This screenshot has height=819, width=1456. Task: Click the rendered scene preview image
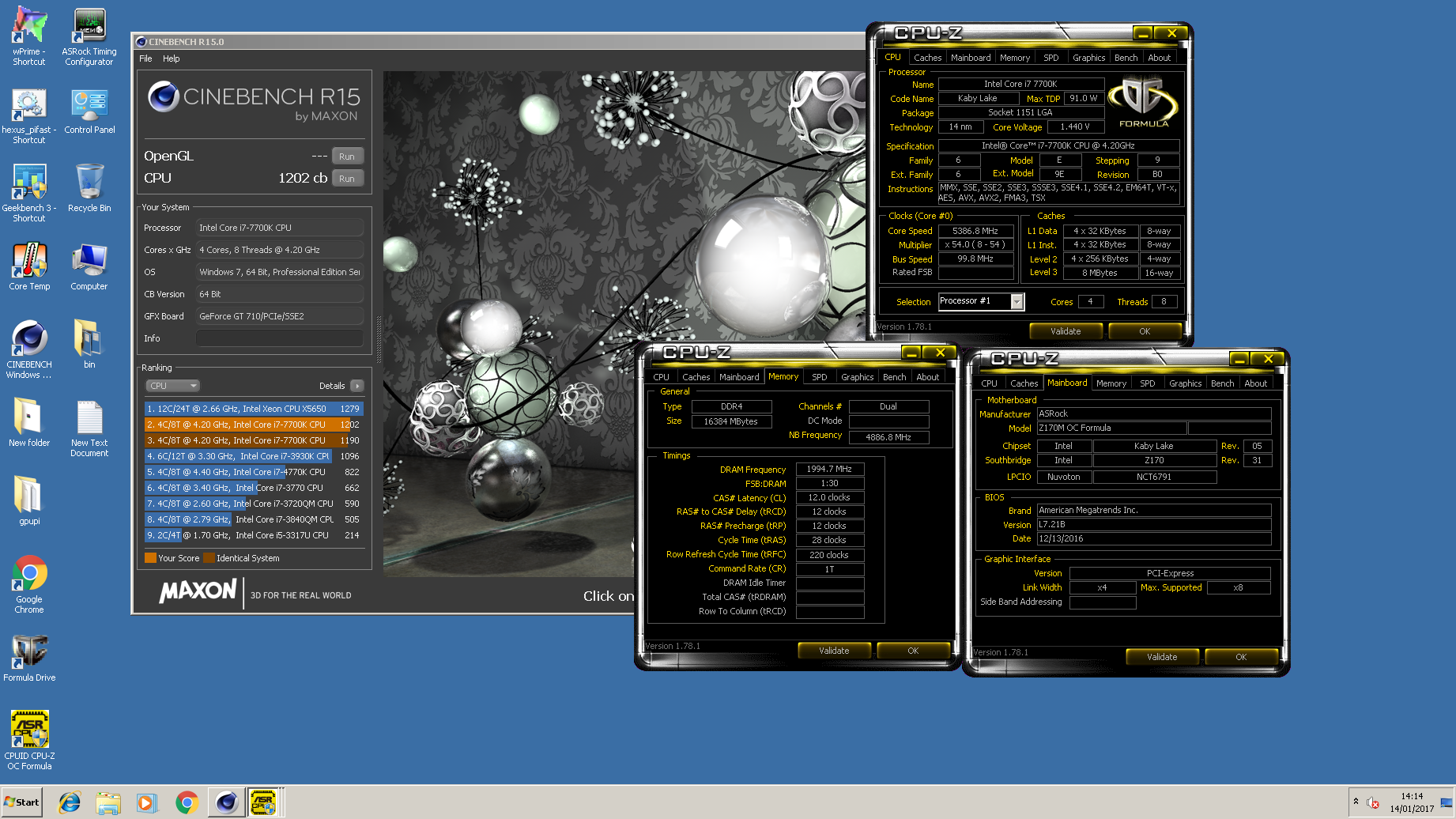[624, 324]
